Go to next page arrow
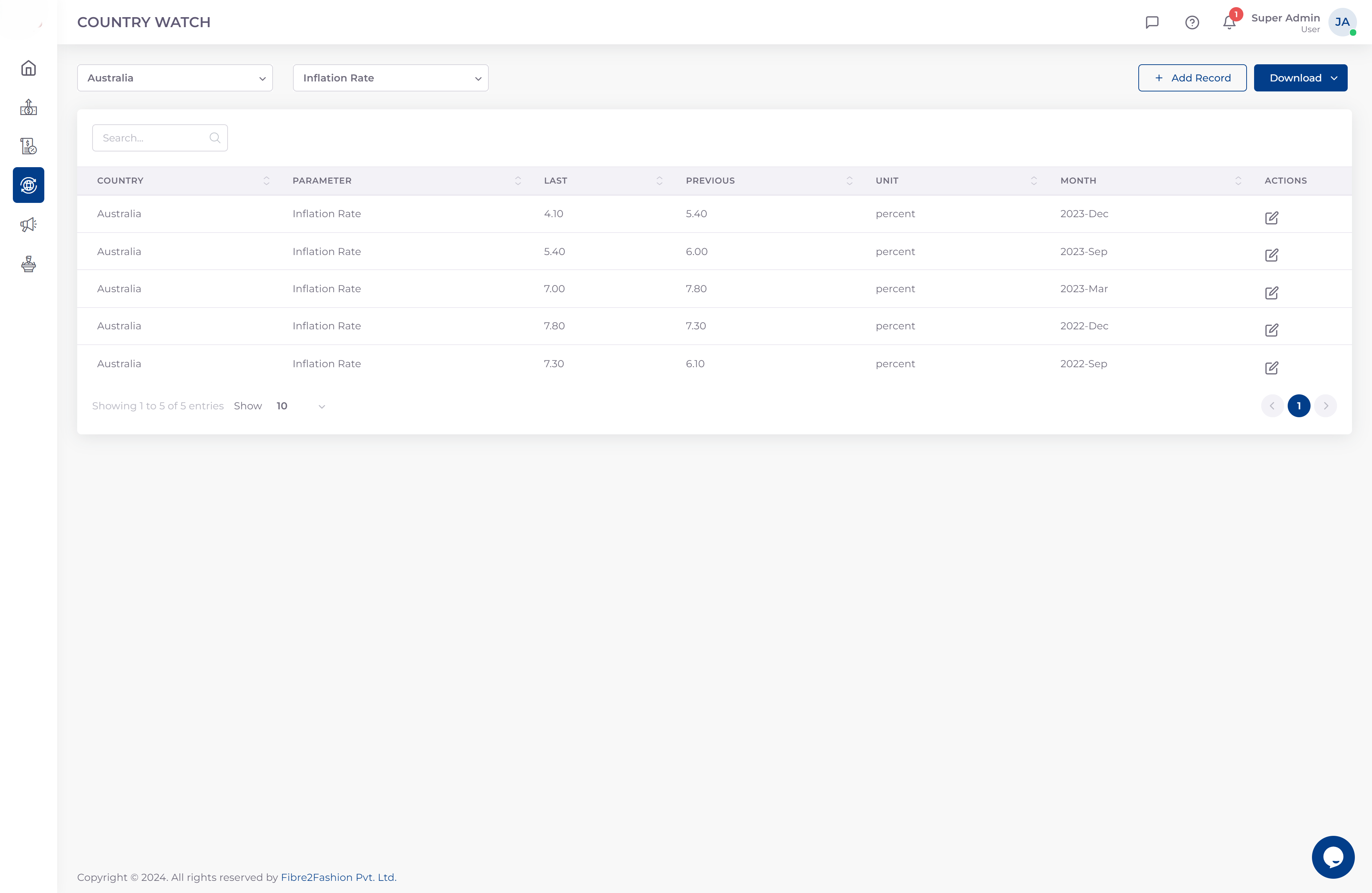 click(1326, 406)
